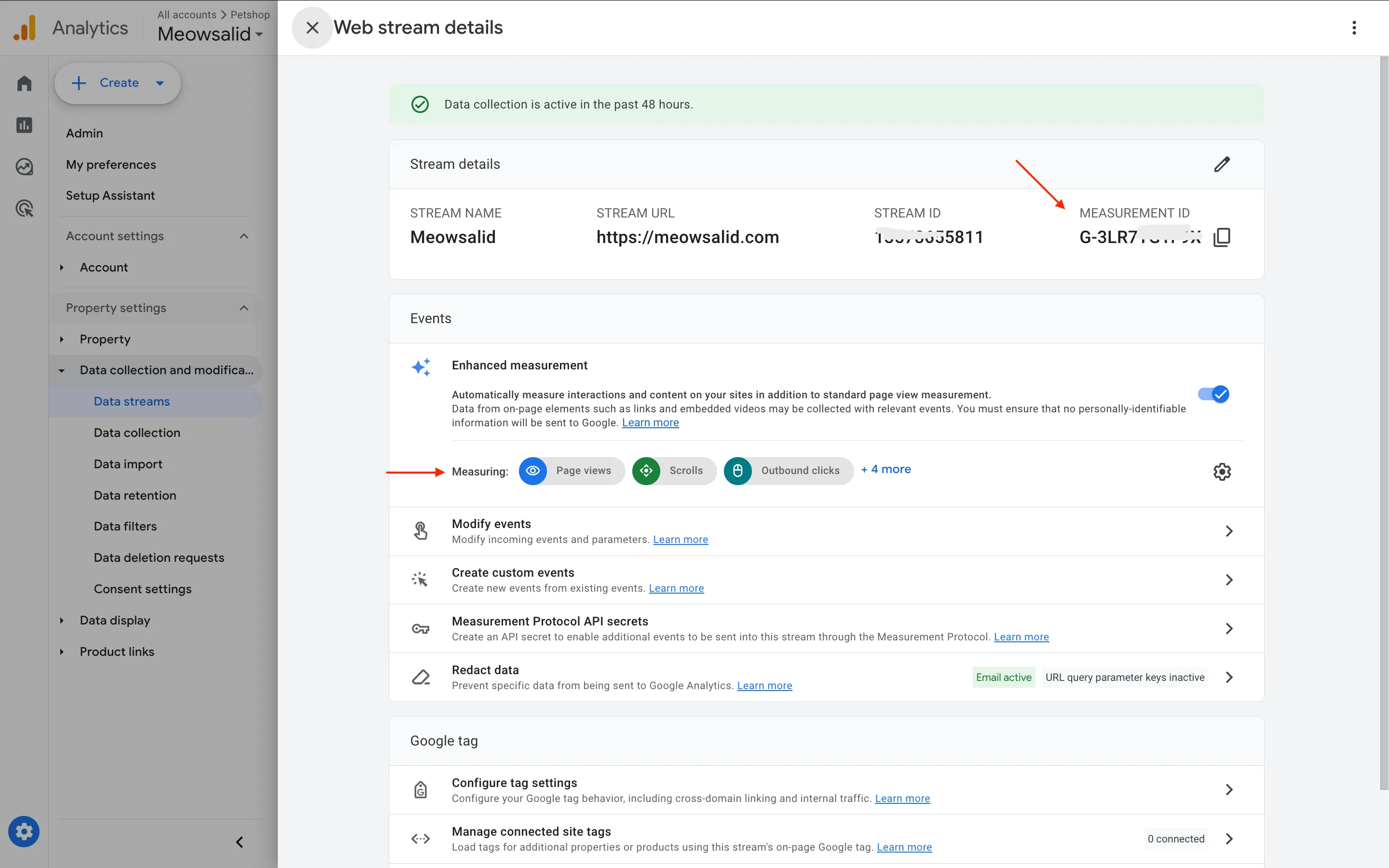Close the Web stream details panel

(312, 27)
